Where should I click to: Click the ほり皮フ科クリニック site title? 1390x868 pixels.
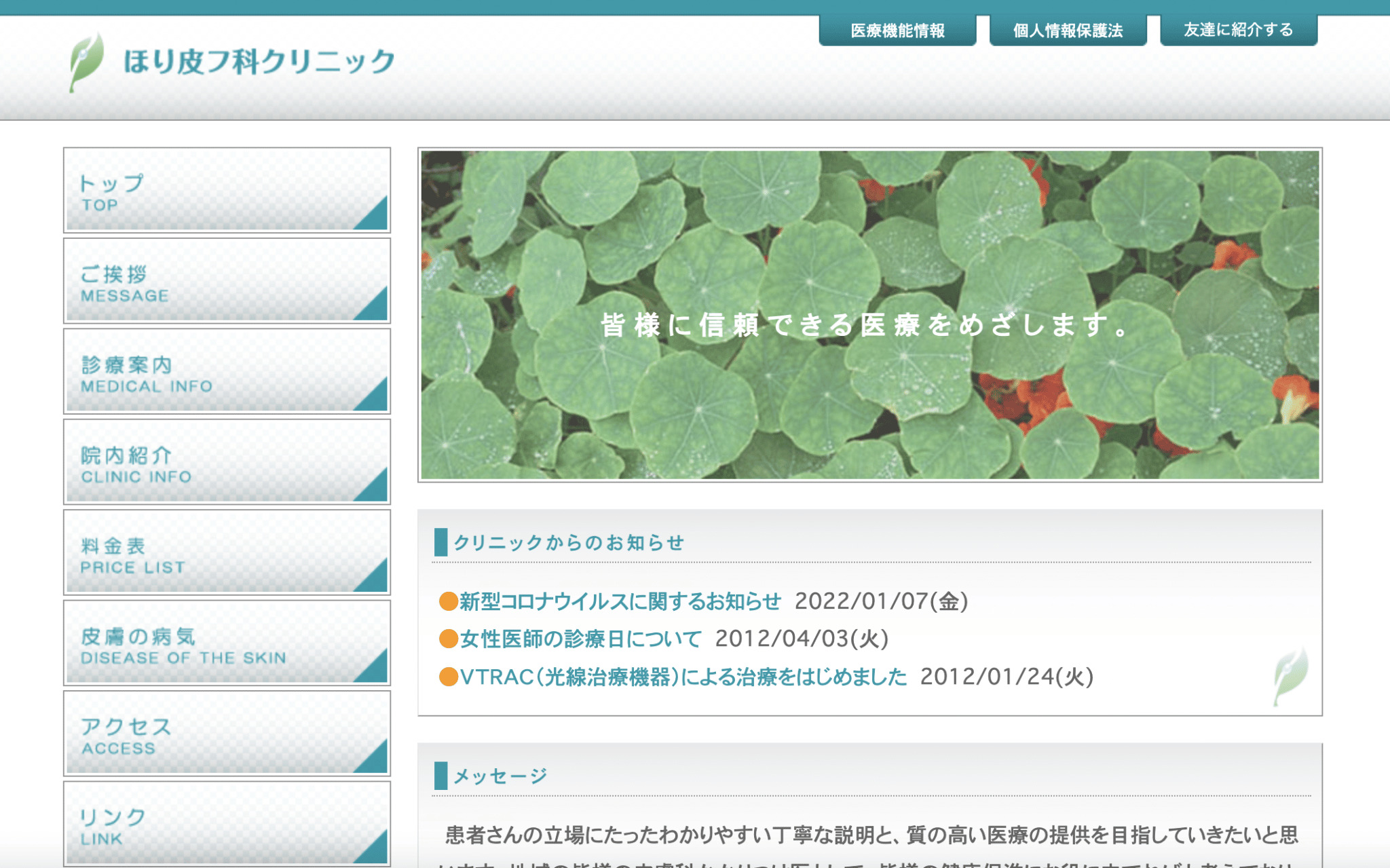[259, 62]
